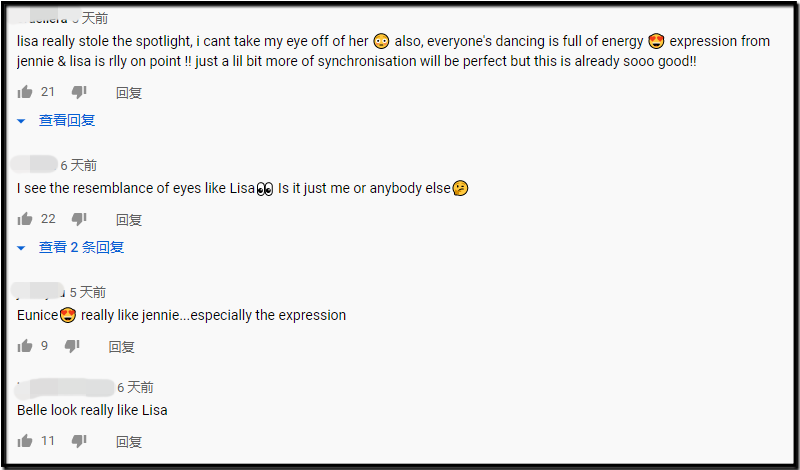Image resolution: width=800 pixels, height=470 pixels.
Task: Open the '6 天前' timestamp above Belle comment
Action: pyautogui.click(x=136, y=387)
